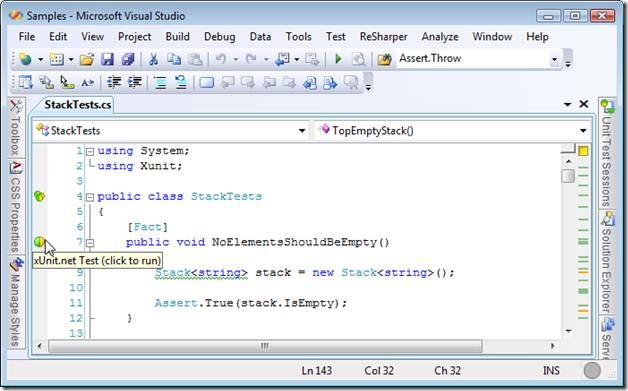Click the scroll right arrow in editor
628x391 pixels.
[x=553, y=346]
